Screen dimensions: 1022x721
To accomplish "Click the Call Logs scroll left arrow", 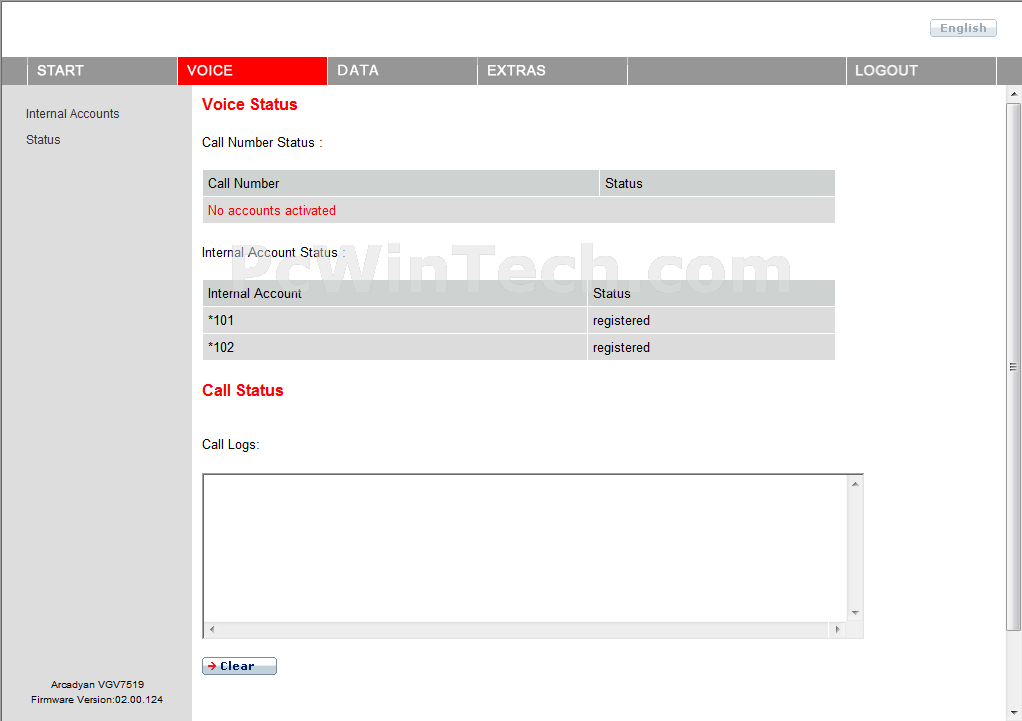I will point(212,630).
